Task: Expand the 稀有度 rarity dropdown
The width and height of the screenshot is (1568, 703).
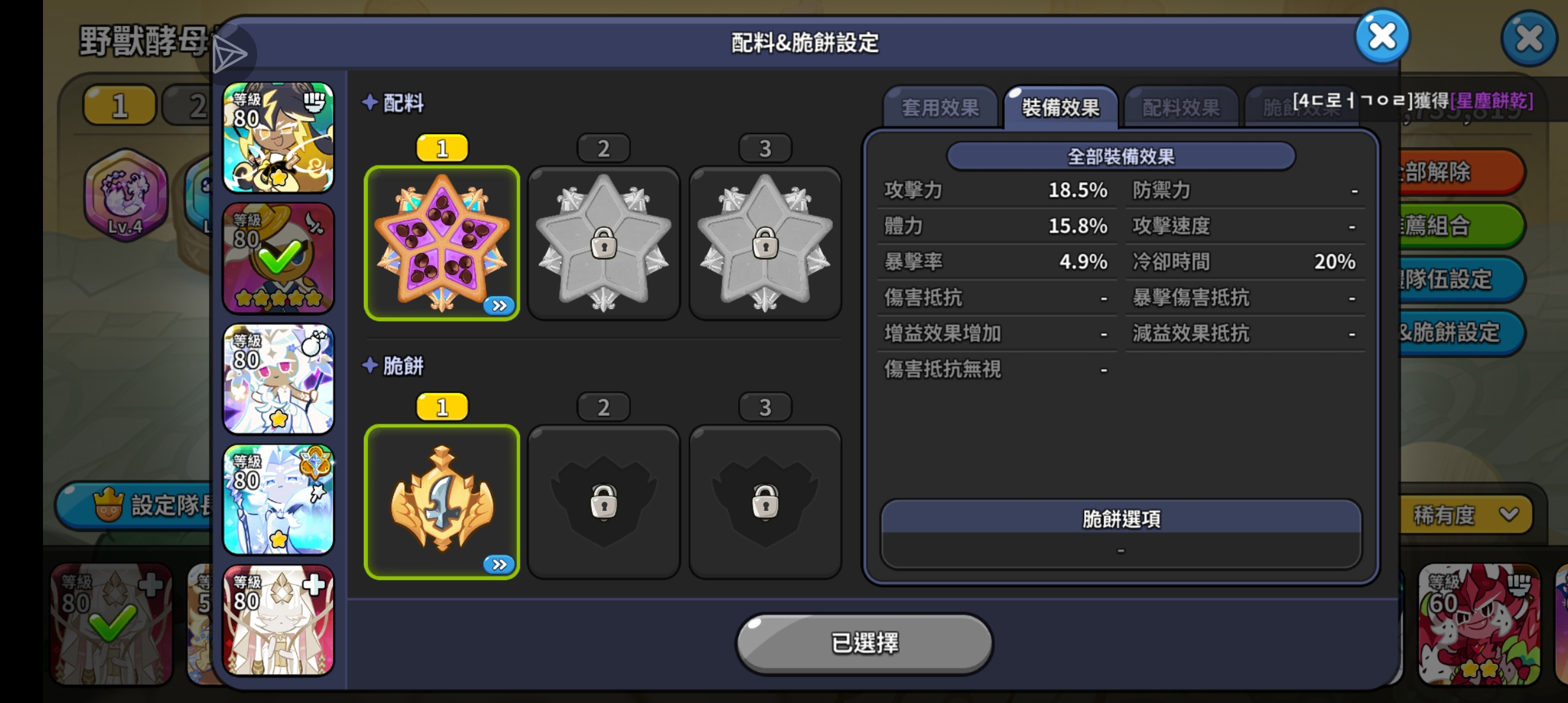Action: pos(1465,515)
